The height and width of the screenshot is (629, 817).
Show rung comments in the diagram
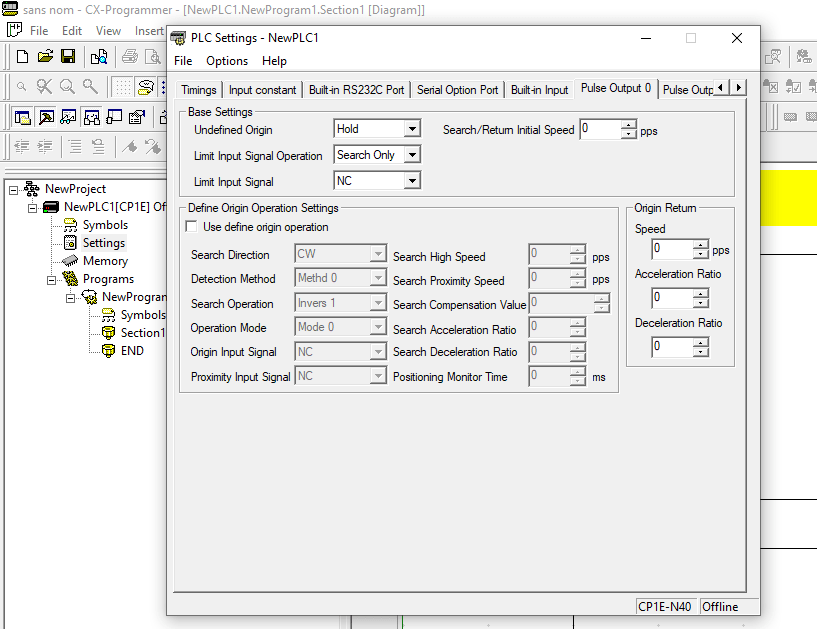[x=144, y=86]
